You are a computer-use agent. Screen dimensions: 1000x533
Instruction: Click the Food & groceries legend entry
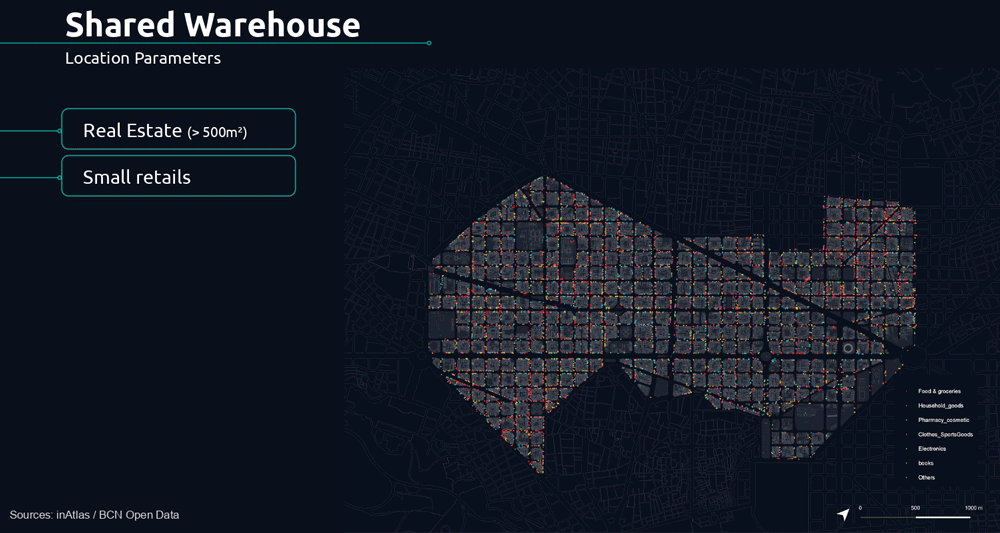click(x=938, y=391)
